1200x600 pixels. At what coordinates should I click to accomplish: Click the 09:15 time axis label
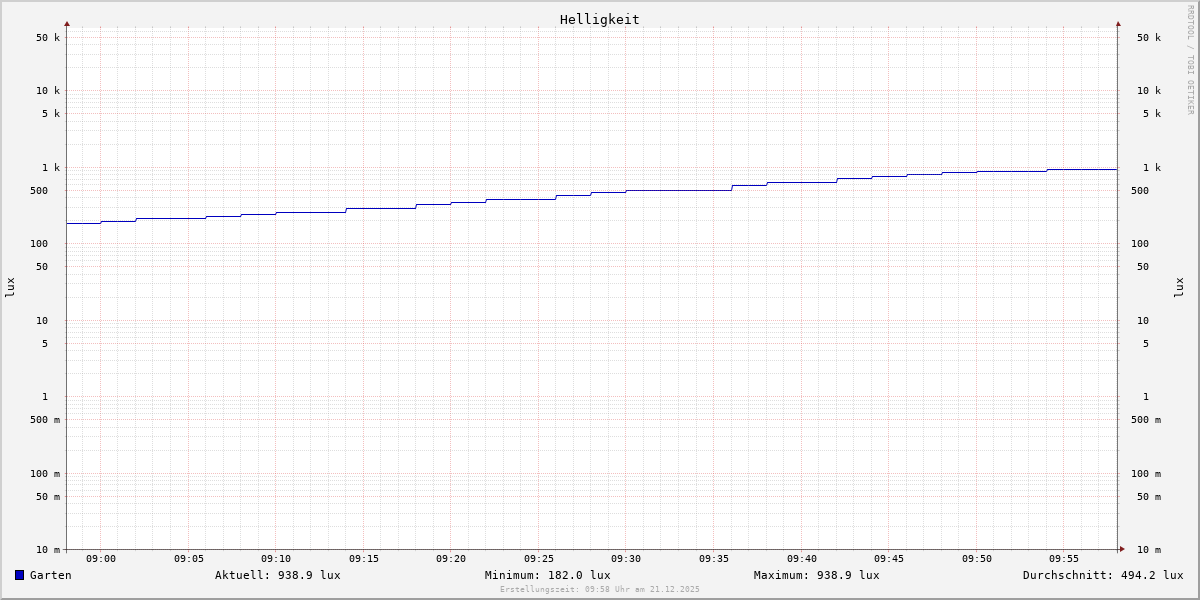364,559
